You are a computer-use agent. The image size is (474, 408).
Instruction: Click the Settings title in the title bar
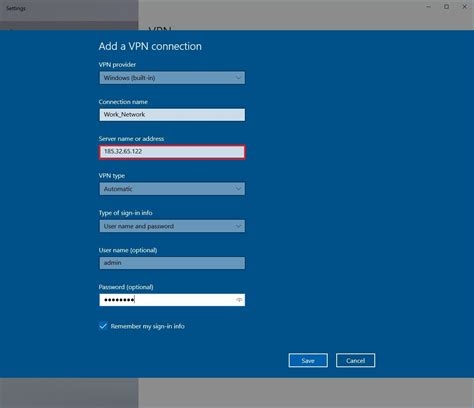(x=16, y=8)
